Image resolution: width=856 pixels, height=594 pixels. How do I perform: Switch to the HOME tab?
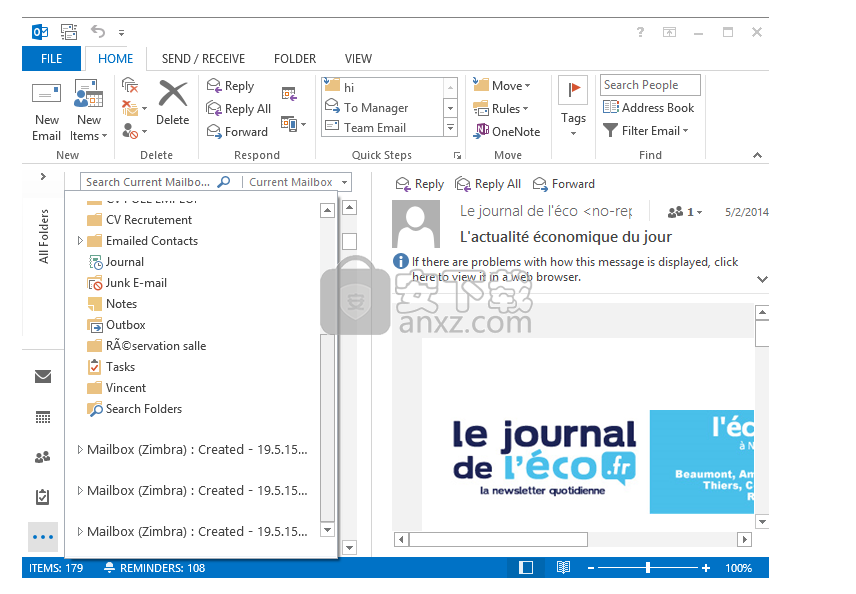[116, 58]
